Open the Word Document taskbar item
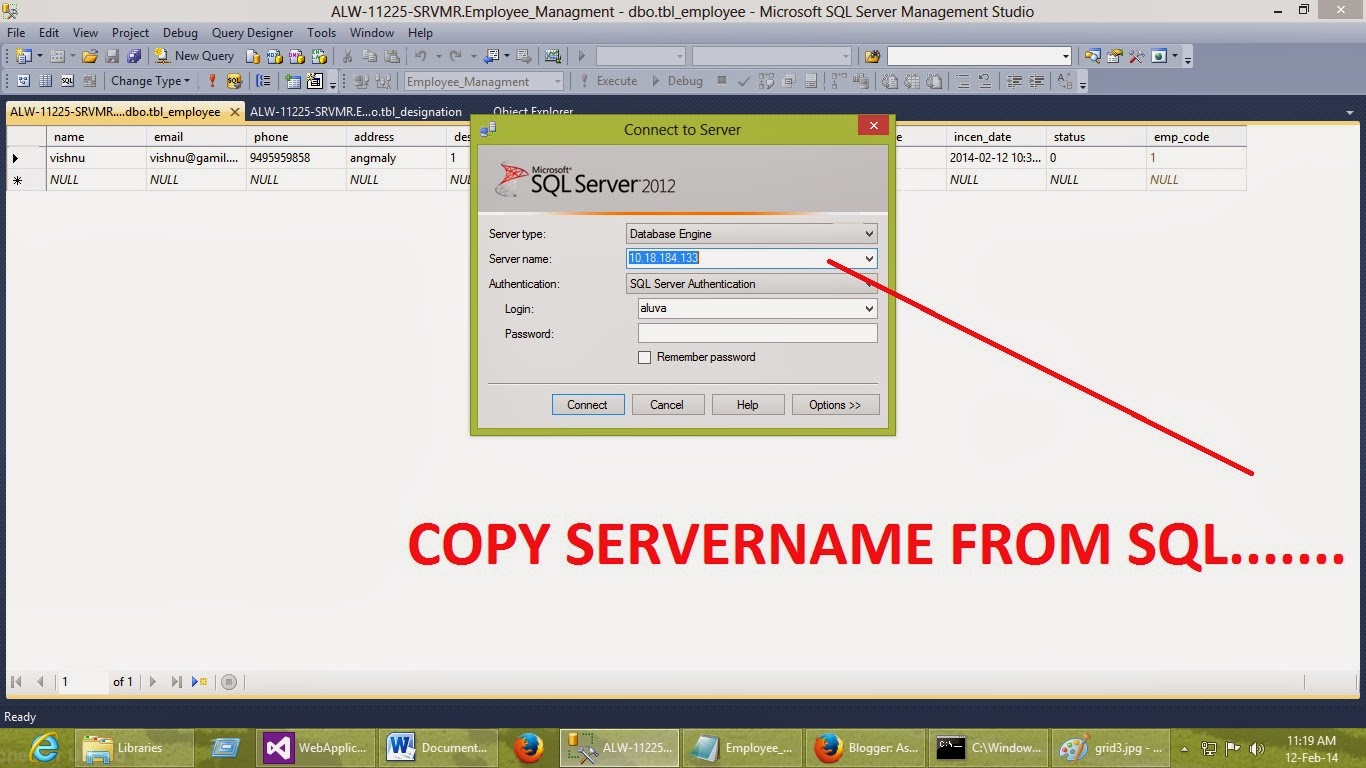This screenshot has height=768, width=1366. point(438,747)
